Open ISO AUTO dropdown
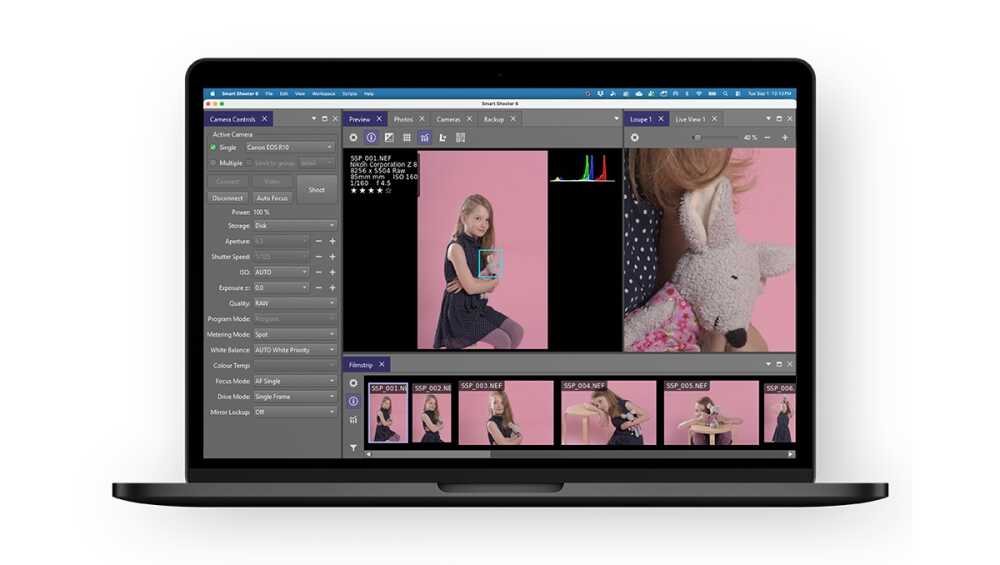1000x565 pixels. [281, 272]
